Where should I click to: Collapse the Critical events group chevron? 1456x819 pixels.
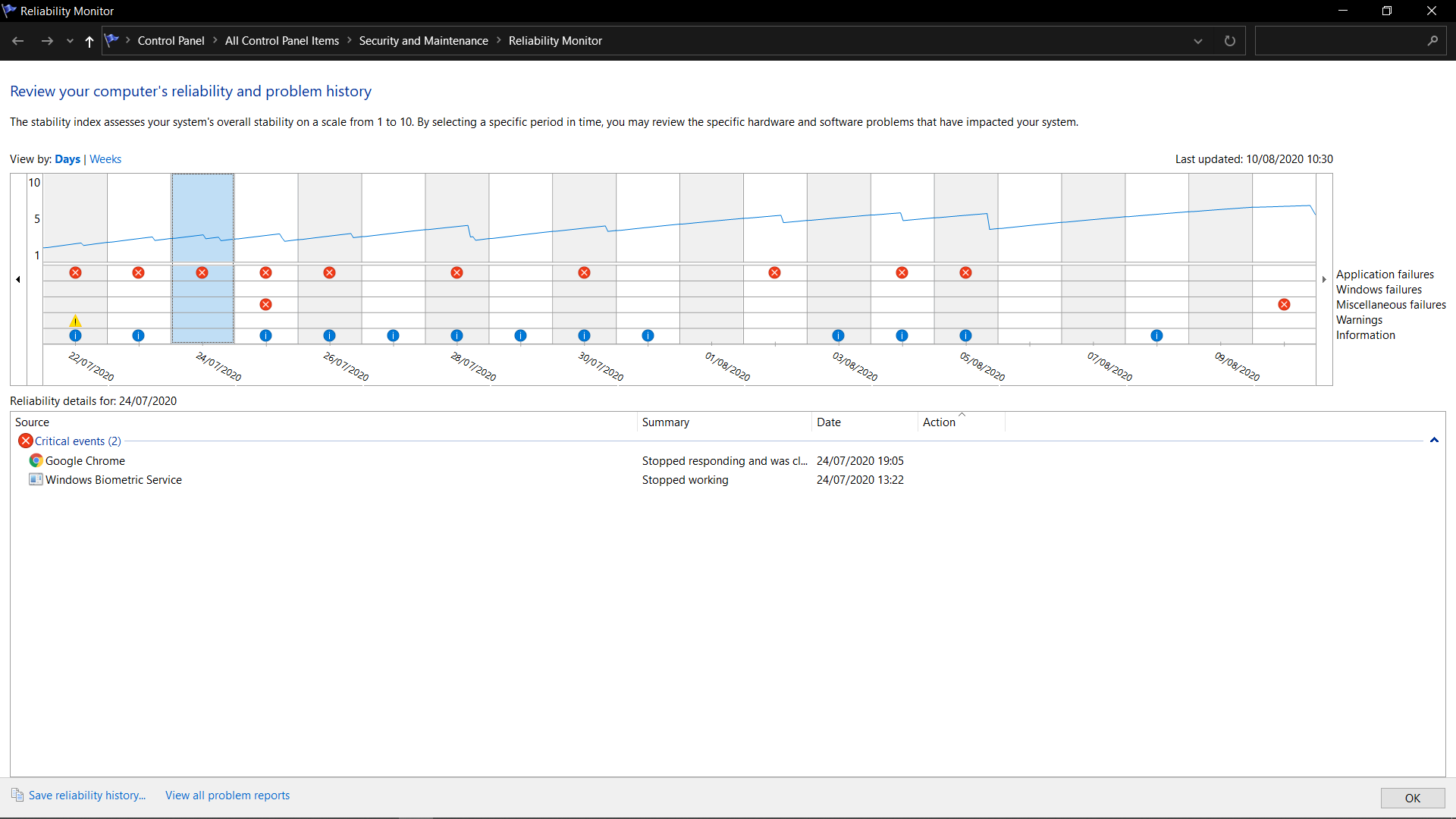point(1434,441)
